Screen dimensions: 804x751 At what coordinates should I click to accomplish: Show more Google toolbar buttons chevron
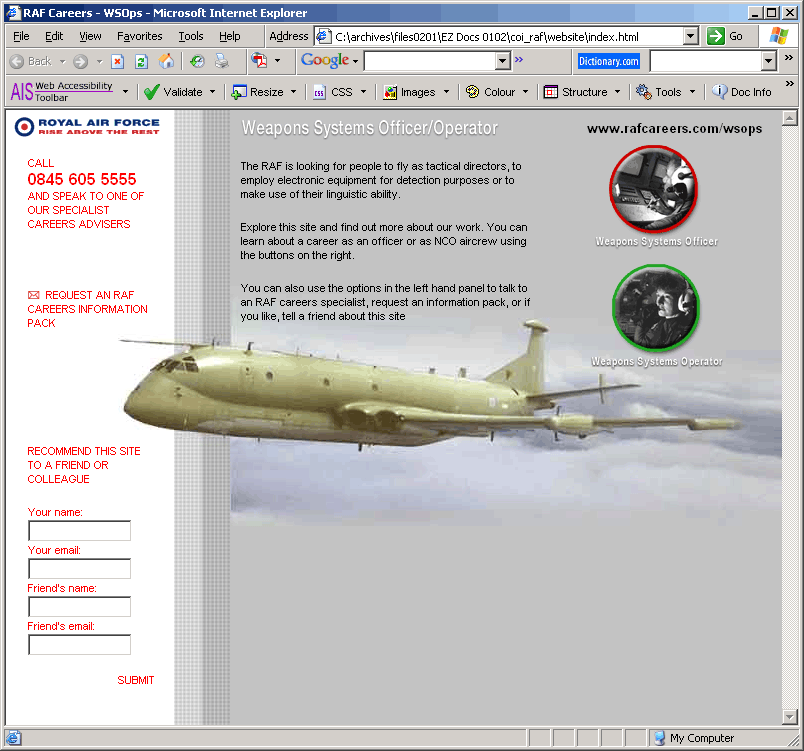pos(519,59)
